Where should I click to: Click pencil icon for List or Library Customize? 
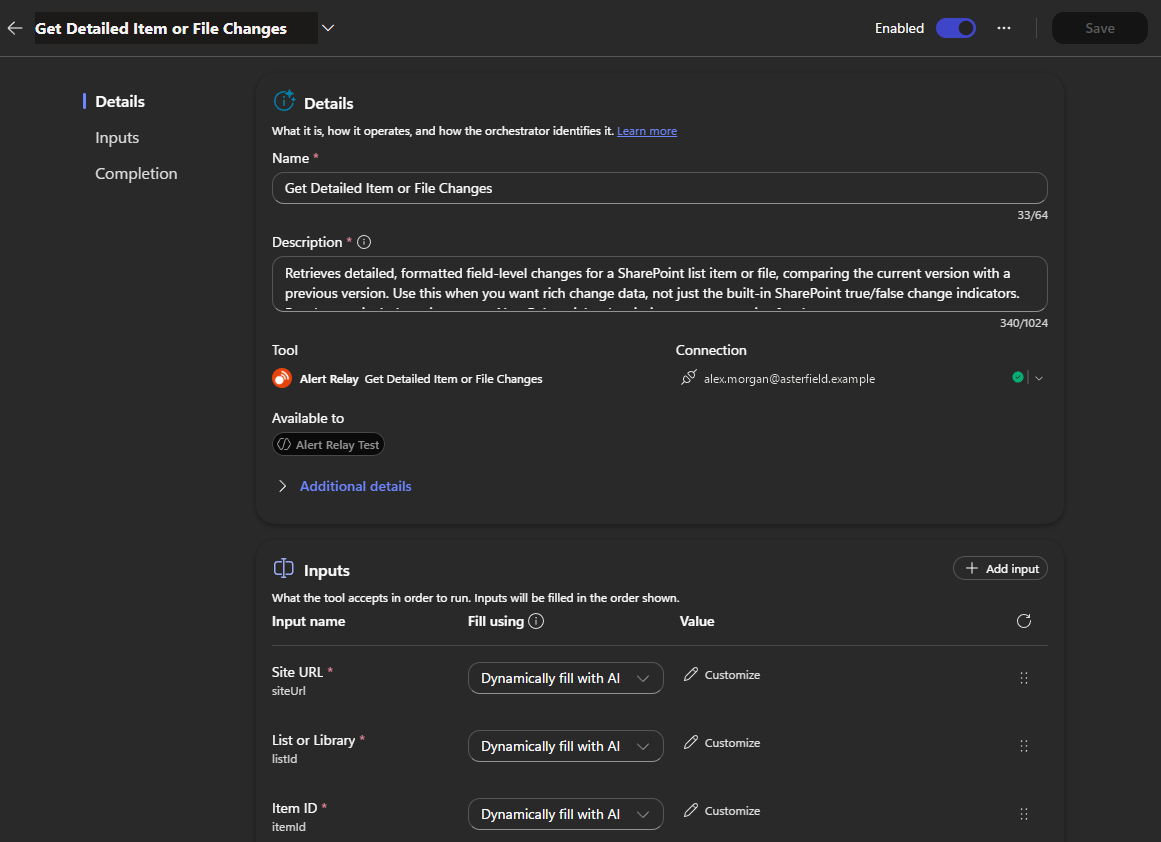click(x=691, y=743)
